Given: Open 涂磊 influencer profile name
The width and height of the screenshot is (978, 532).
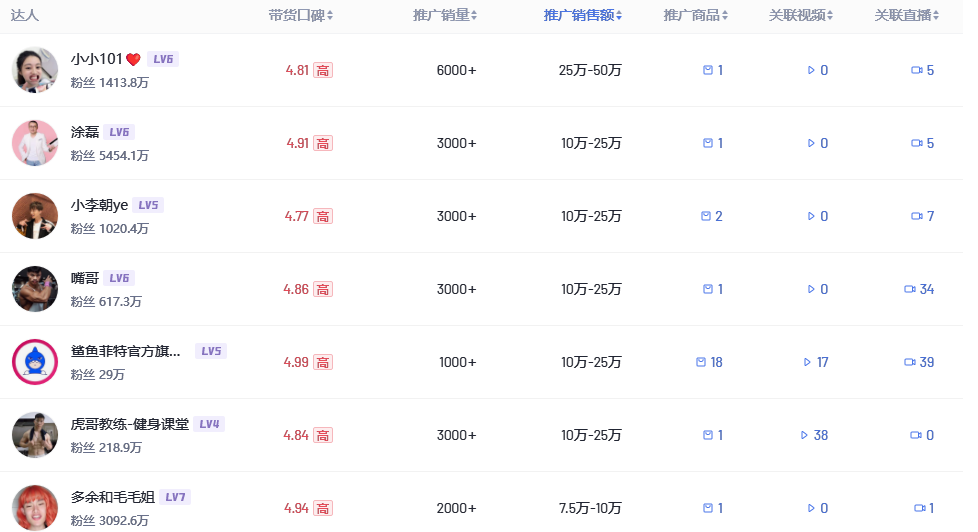Looking at the screenshot, I should coord(85,132).
